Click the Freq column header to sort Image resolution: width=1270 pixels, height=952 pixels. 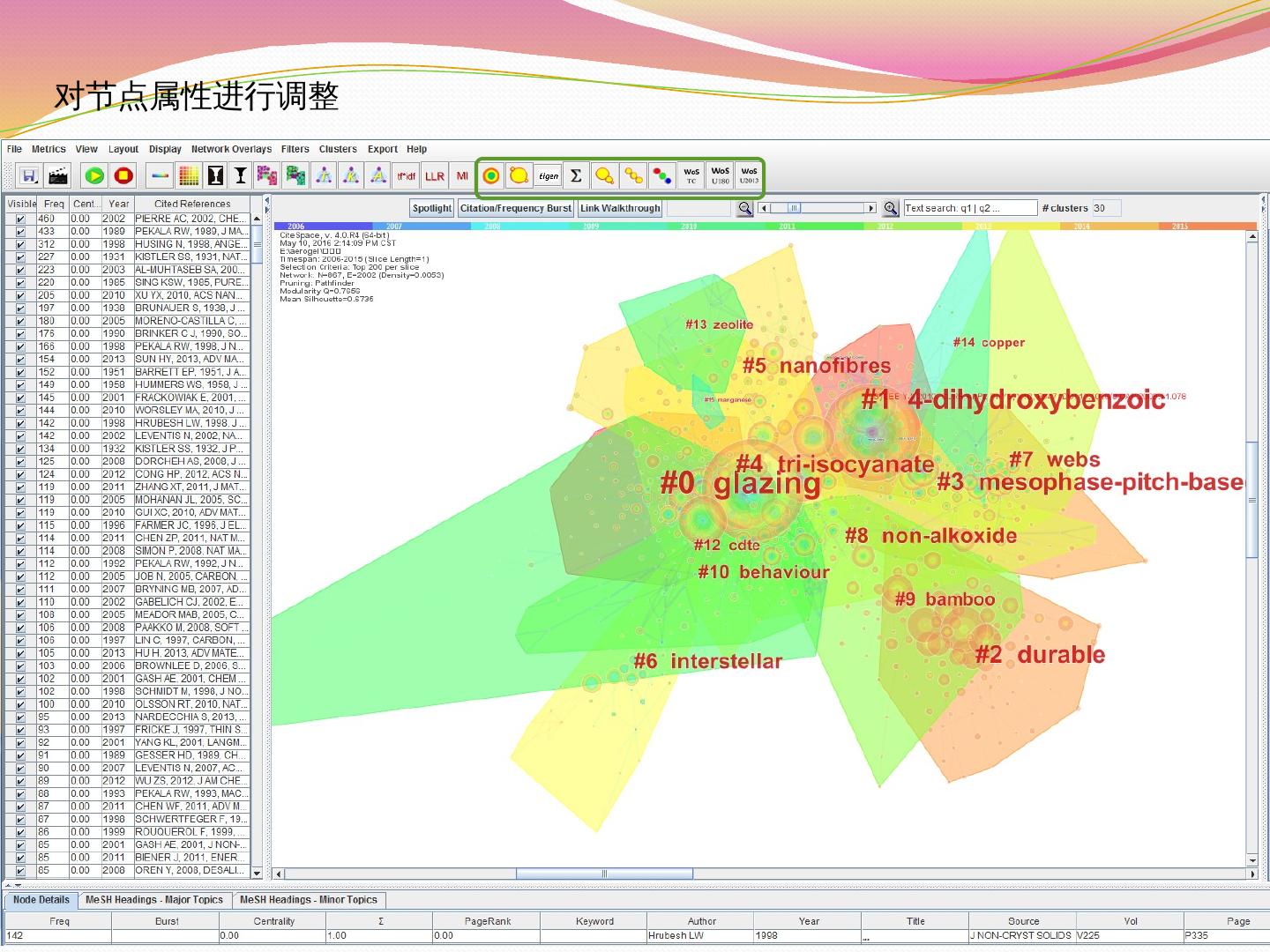[x=54, y=204]
